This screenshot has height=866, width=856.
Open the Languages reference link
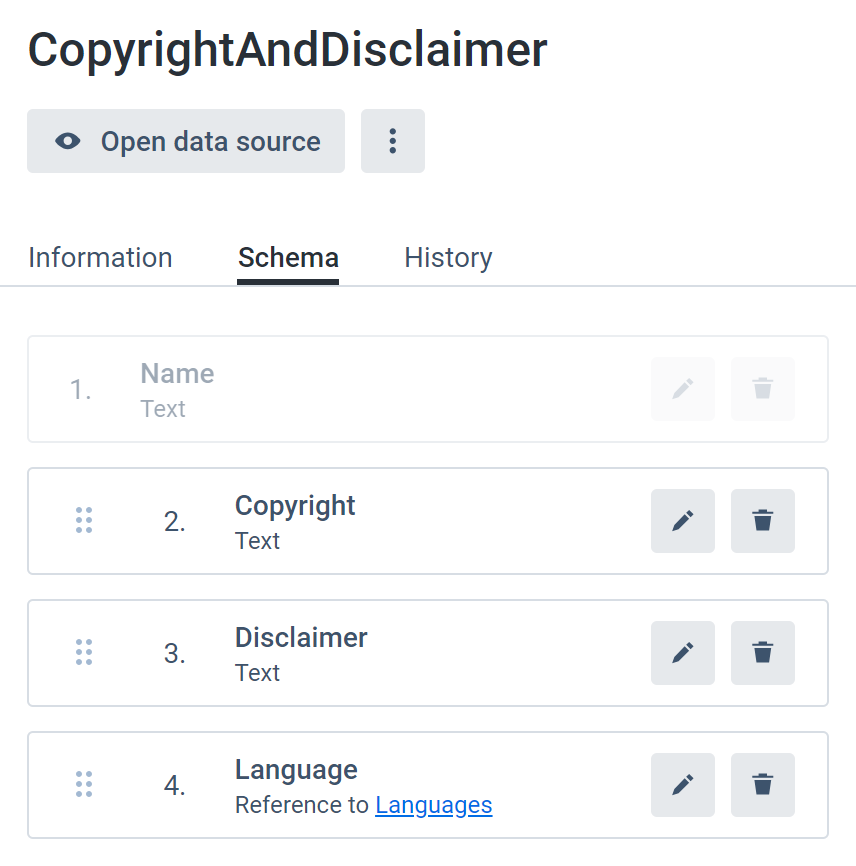(434, 805)
